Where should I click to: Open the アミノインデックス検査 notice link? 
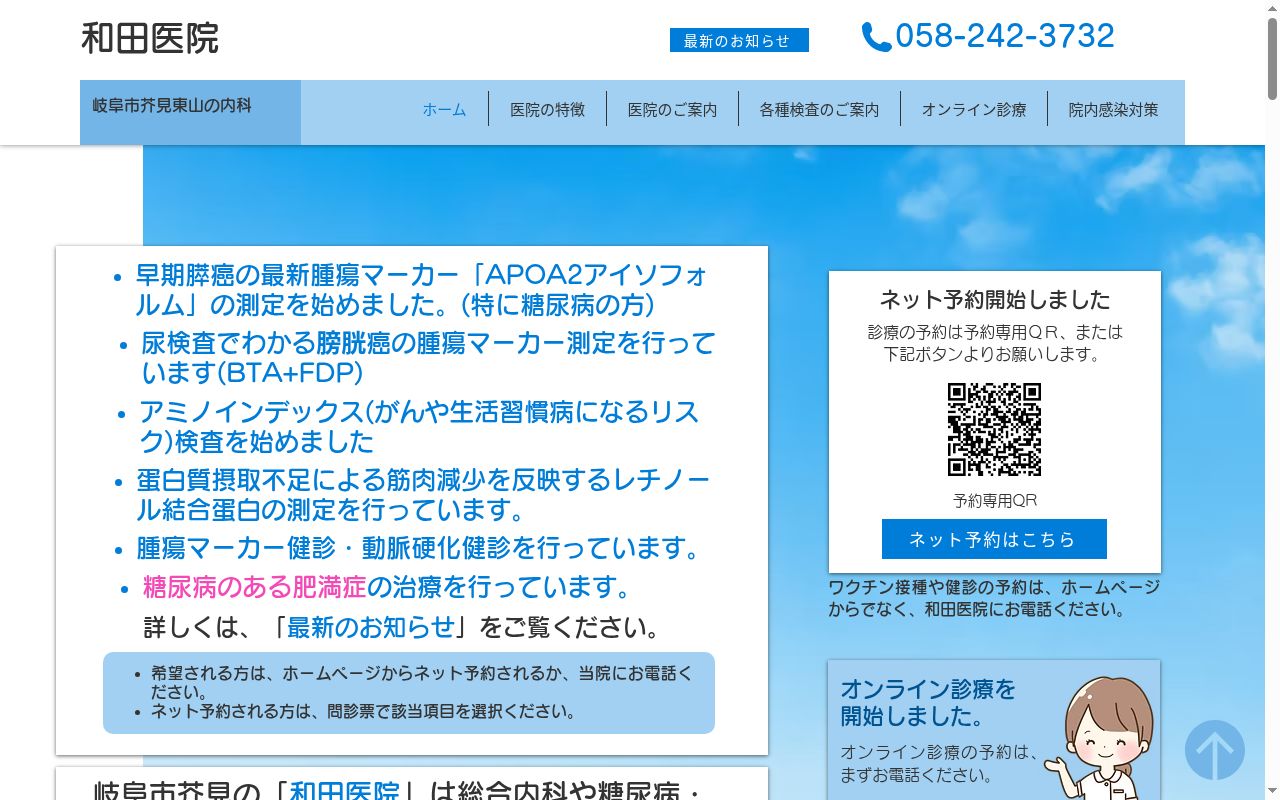[419, 427]
